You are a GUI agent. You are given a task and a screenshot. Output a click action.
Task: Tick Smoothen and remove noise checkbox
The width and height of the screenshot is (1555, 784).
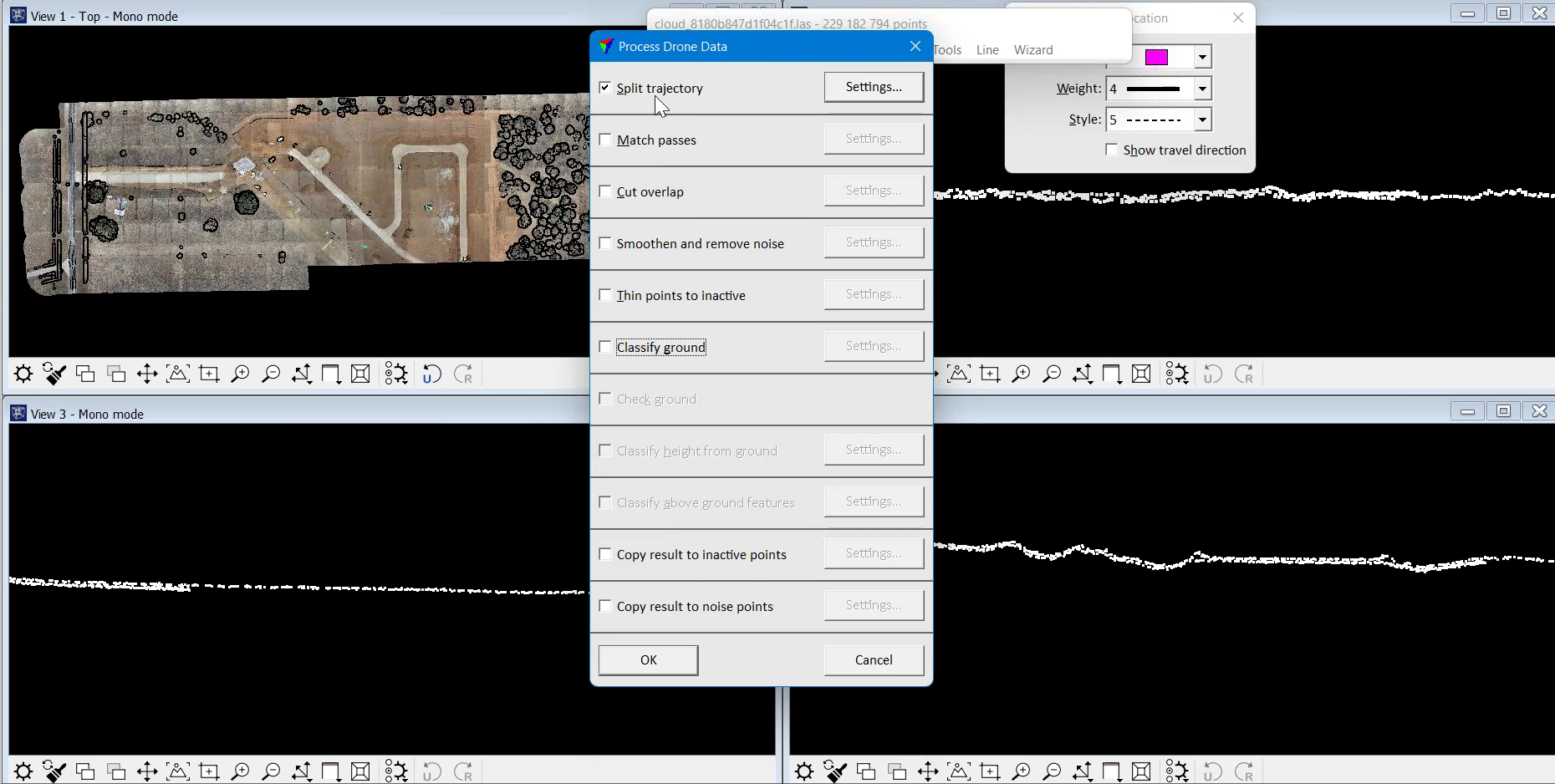[605, 243]
